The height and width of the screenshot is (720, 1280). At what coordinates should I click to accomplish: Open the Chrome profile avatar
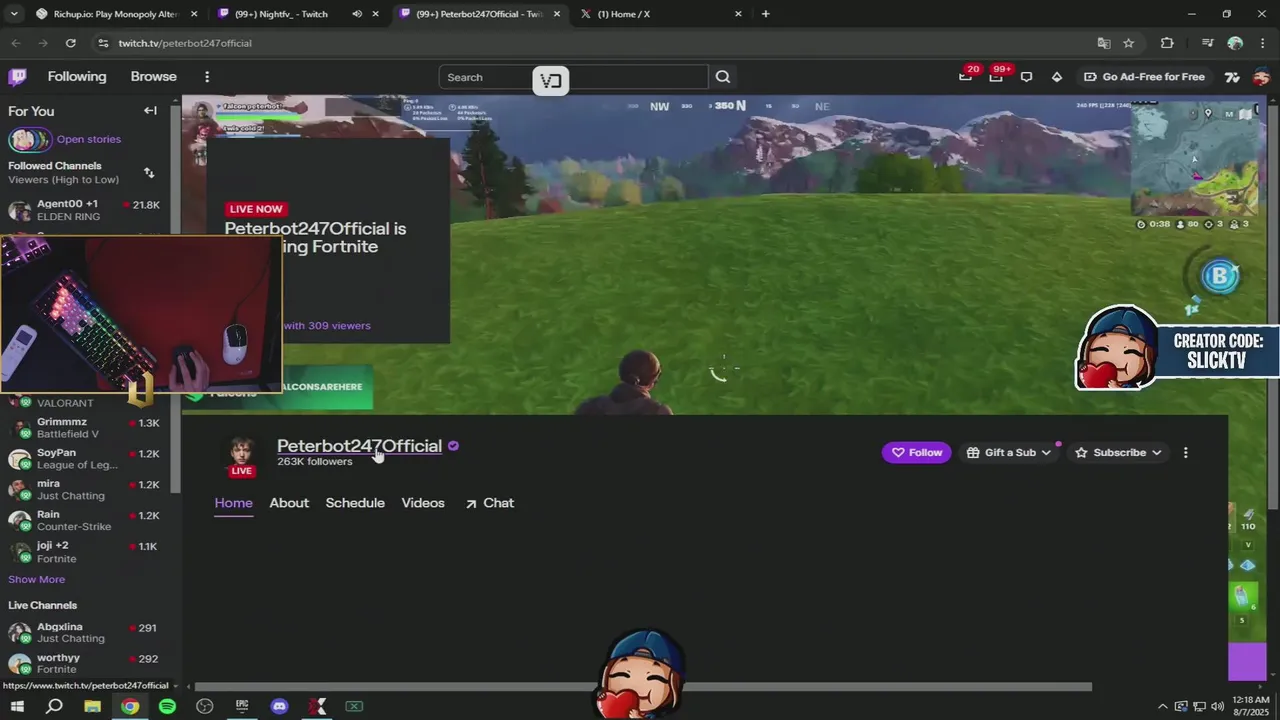pos(1235,43)
